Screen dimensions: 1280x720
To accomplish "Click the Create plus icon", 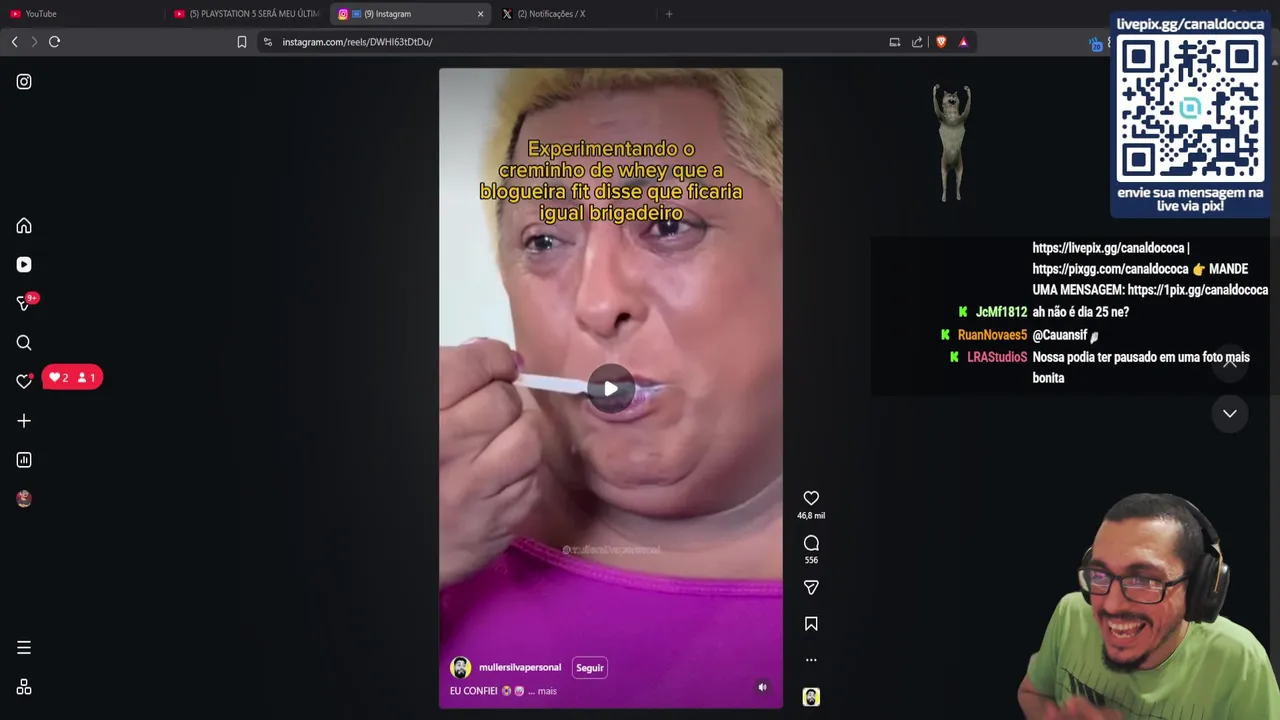I will [x=24, y=421].
